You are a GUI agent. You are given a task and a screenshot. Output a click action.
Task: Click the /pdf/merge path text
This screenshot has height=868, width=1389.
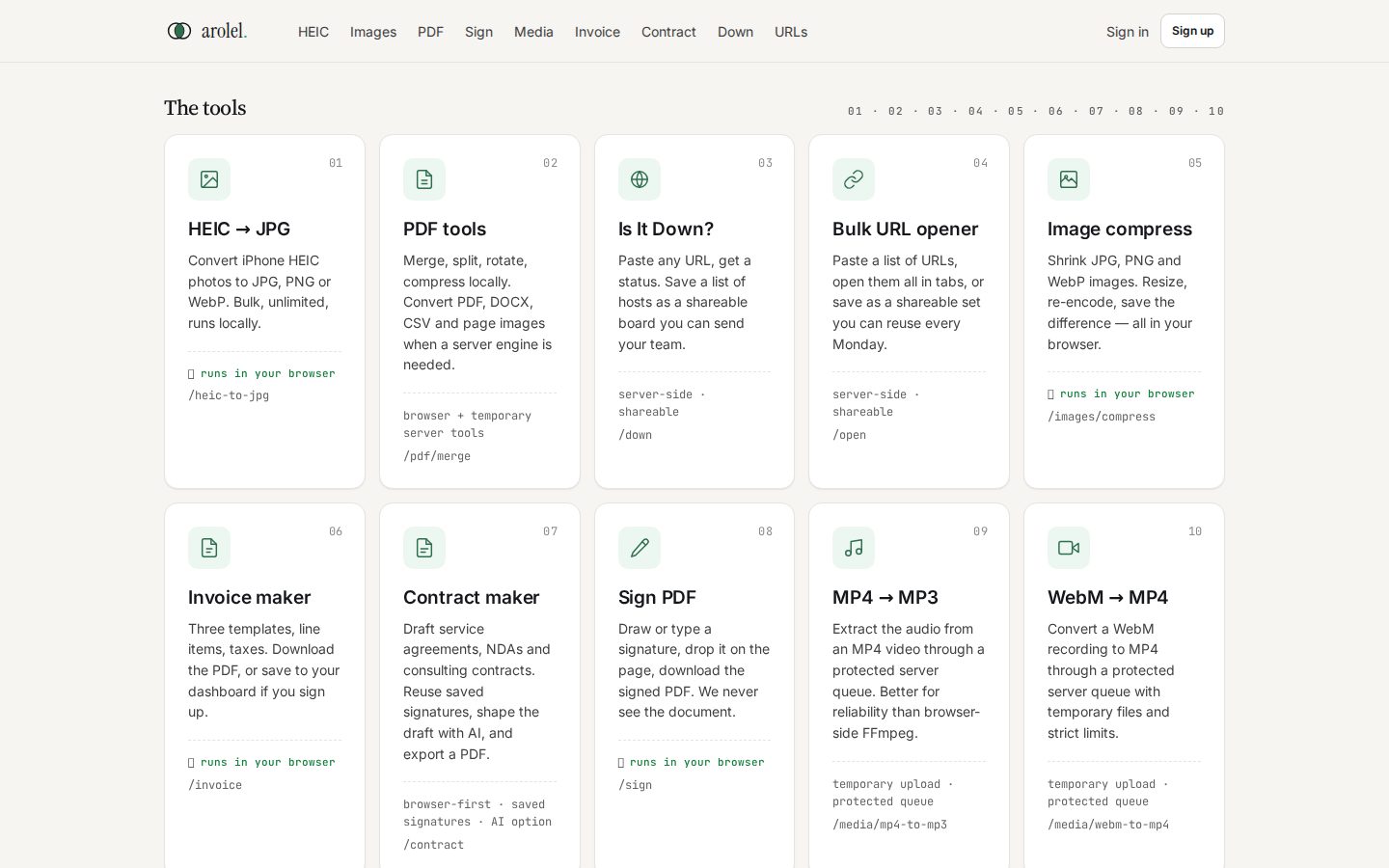pos(437,456)
